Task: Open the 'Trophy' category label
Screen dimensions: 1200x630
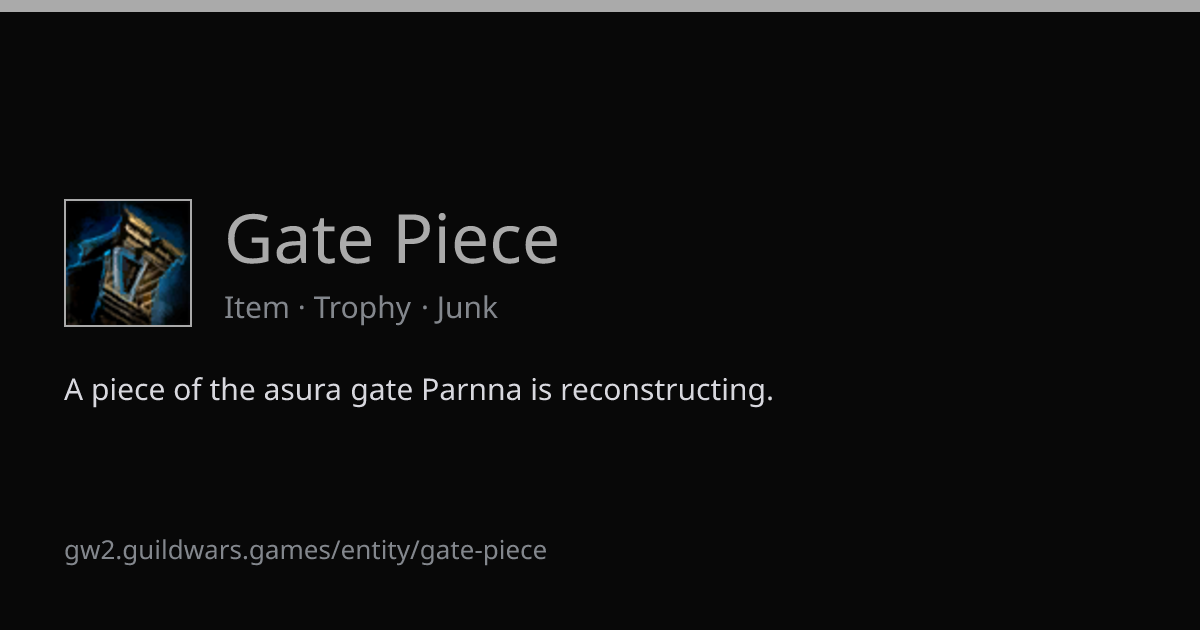Action: pos(362,309)
